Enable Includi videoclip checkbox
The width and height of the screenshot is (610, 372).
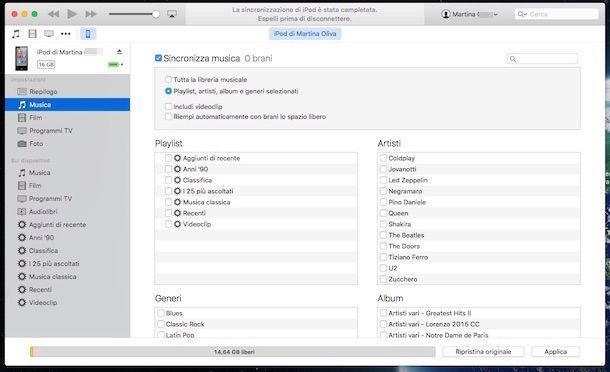168,106
